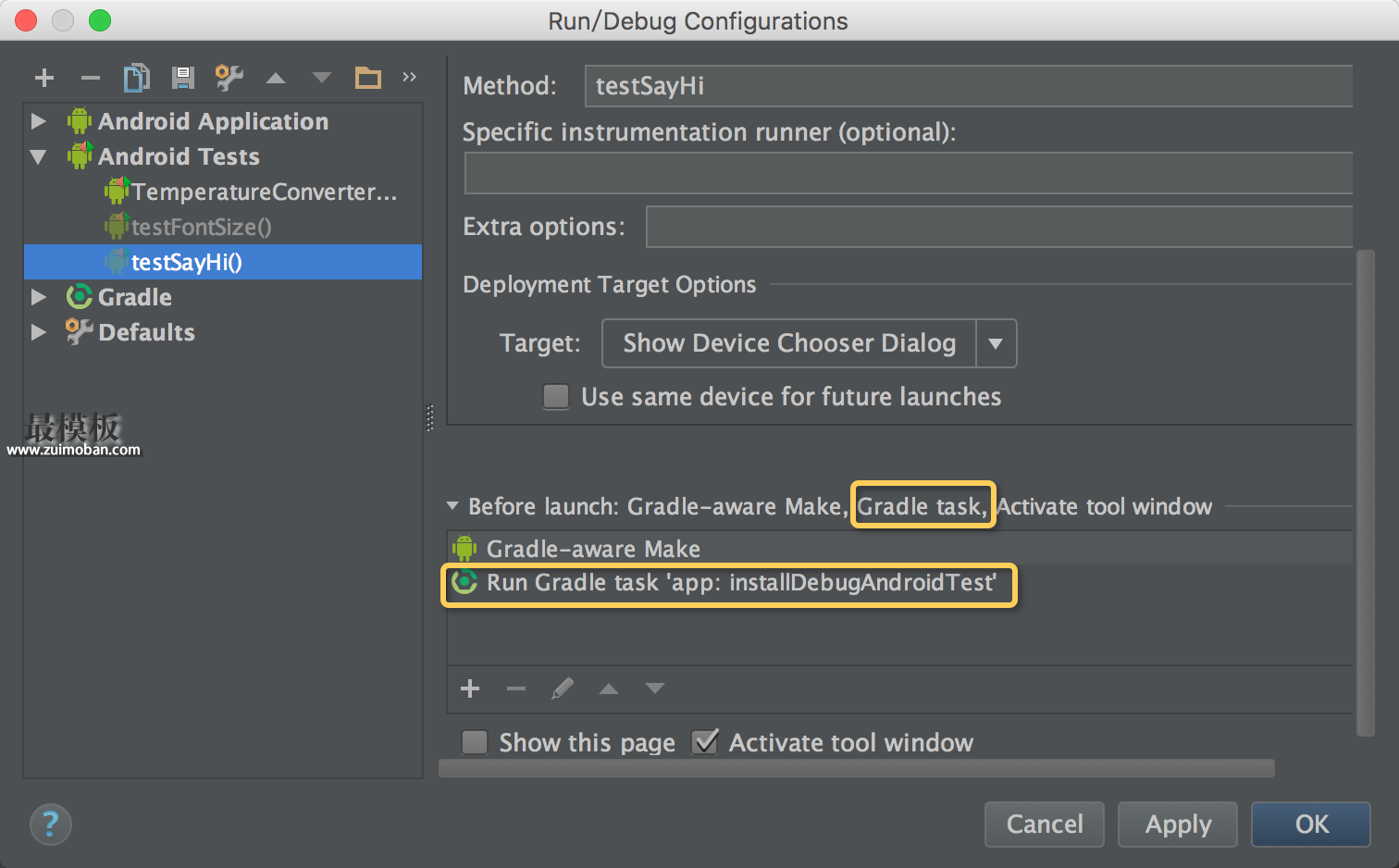Save the configuration using the floppy disk icon
The height and width of the screenshot is (868, 1399).
[x=183, y=78]
